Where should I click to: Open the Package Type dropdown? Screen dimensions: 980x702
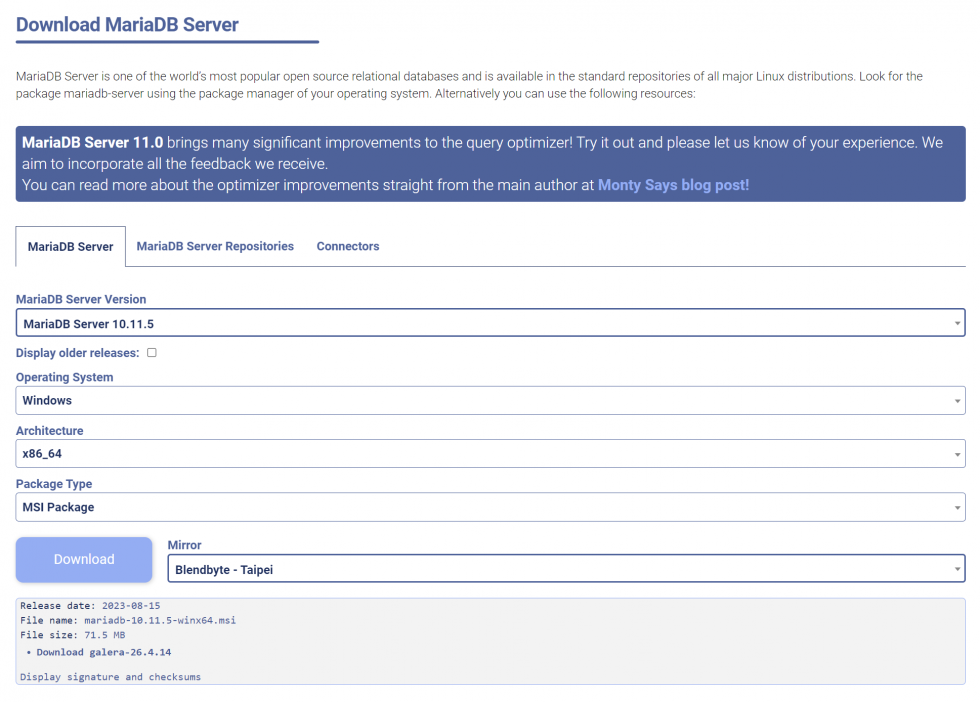coord(490,506)
